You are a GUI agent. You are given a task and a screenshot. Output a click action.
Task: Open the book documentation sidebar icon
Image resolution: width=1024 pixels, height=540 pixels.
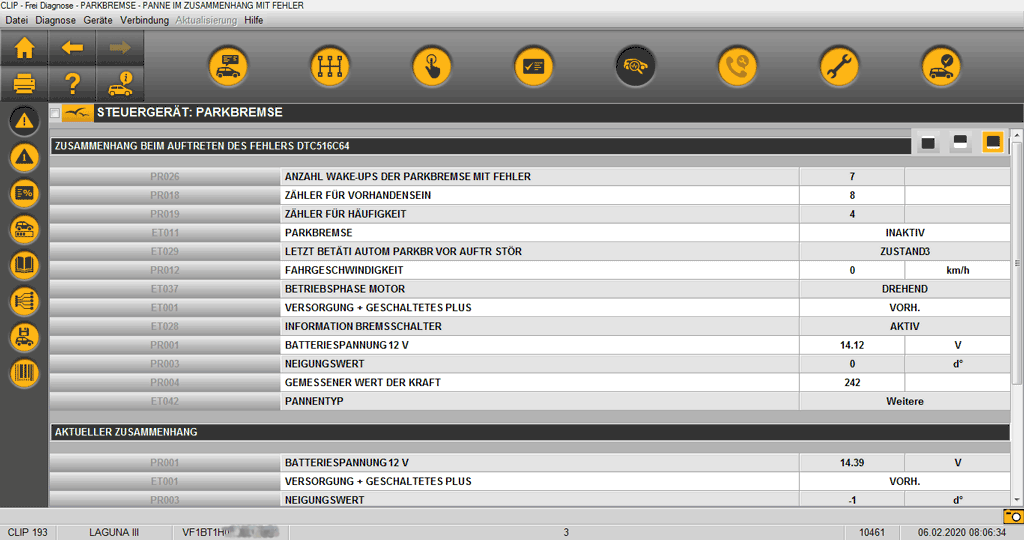[24, 265]
